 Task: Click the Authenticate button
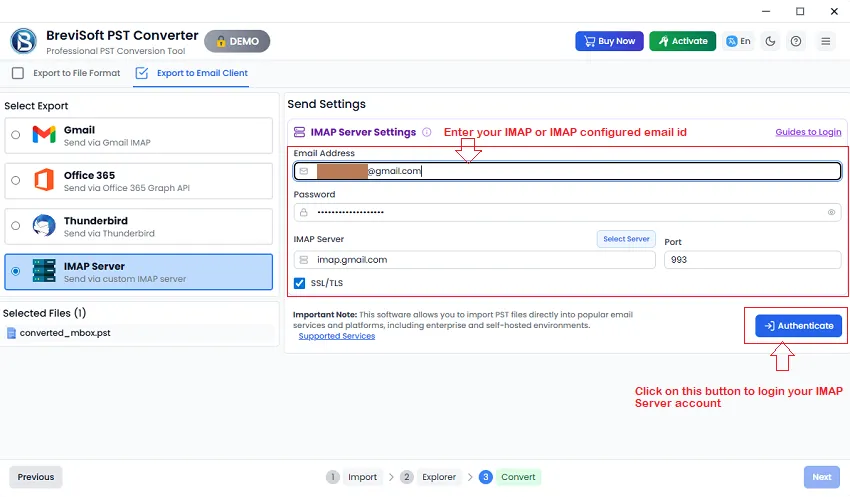tap(799, 326)
